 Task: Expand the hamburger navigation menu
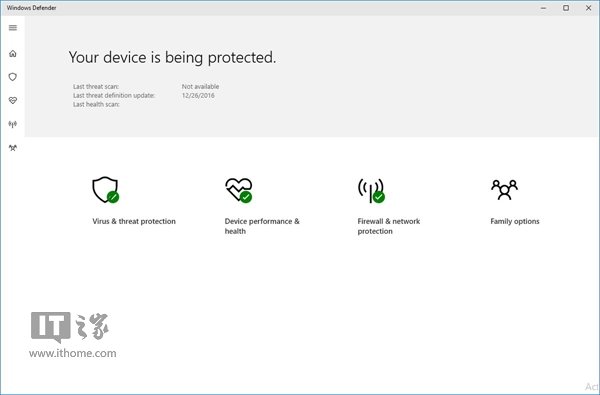[13, 28]
